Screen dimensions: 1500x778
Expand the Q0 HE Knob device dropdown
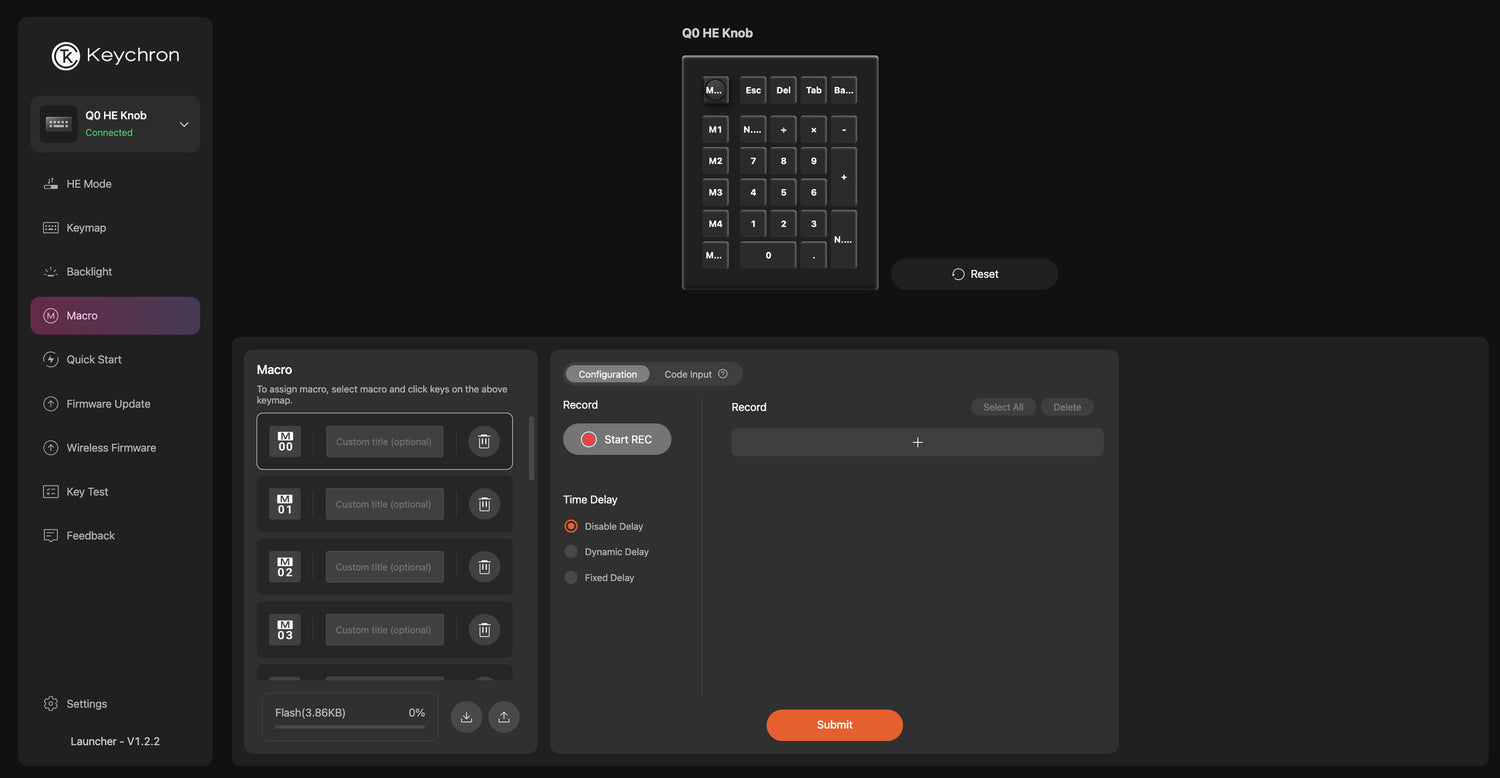pos(184,124)
